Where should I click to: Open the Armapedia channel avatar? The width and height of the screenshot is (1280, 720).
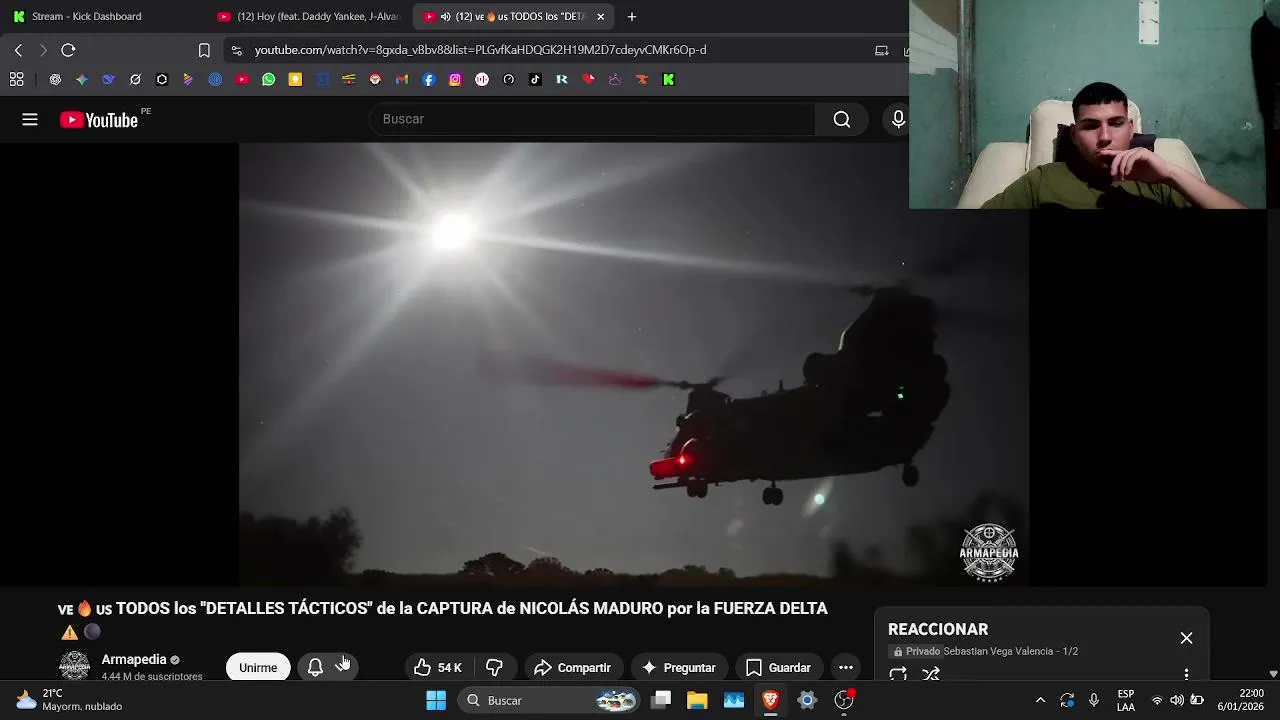(x=75, y=666)
